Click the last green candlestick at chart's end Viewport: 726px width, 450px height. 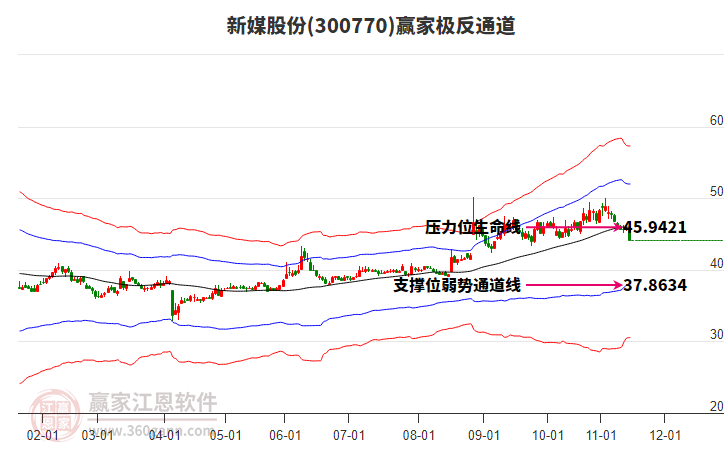pos(629,233)
